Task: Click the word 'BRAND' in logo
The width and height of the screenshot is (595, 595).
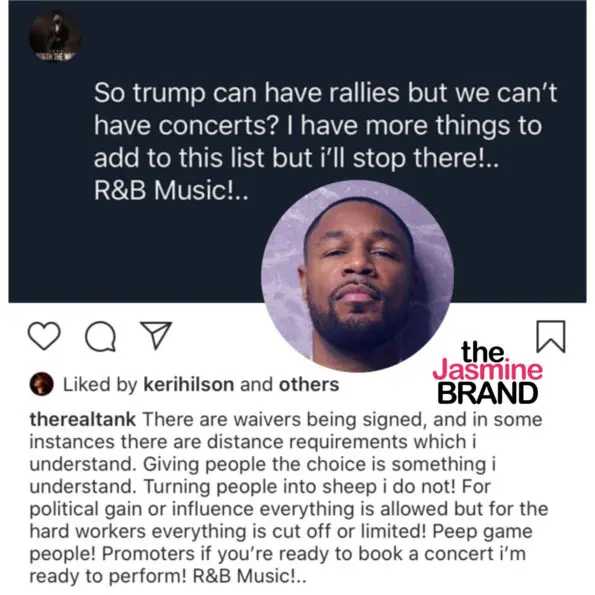Action: click(x=488, y=393)
